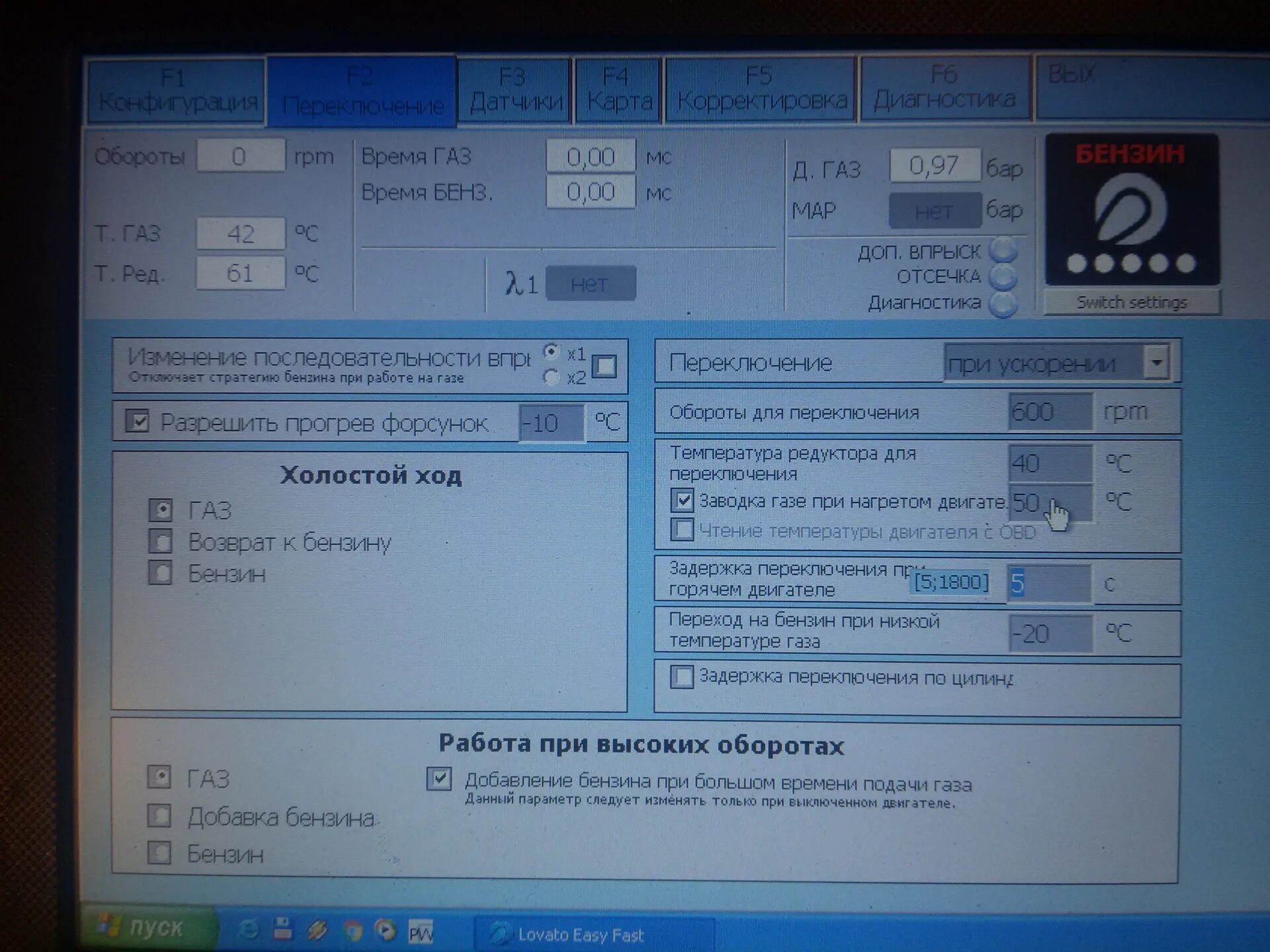Toggle Разрешить прогрев форсунок checkbox
This screenshot has height=952, width=1270.
click(138, 421)
